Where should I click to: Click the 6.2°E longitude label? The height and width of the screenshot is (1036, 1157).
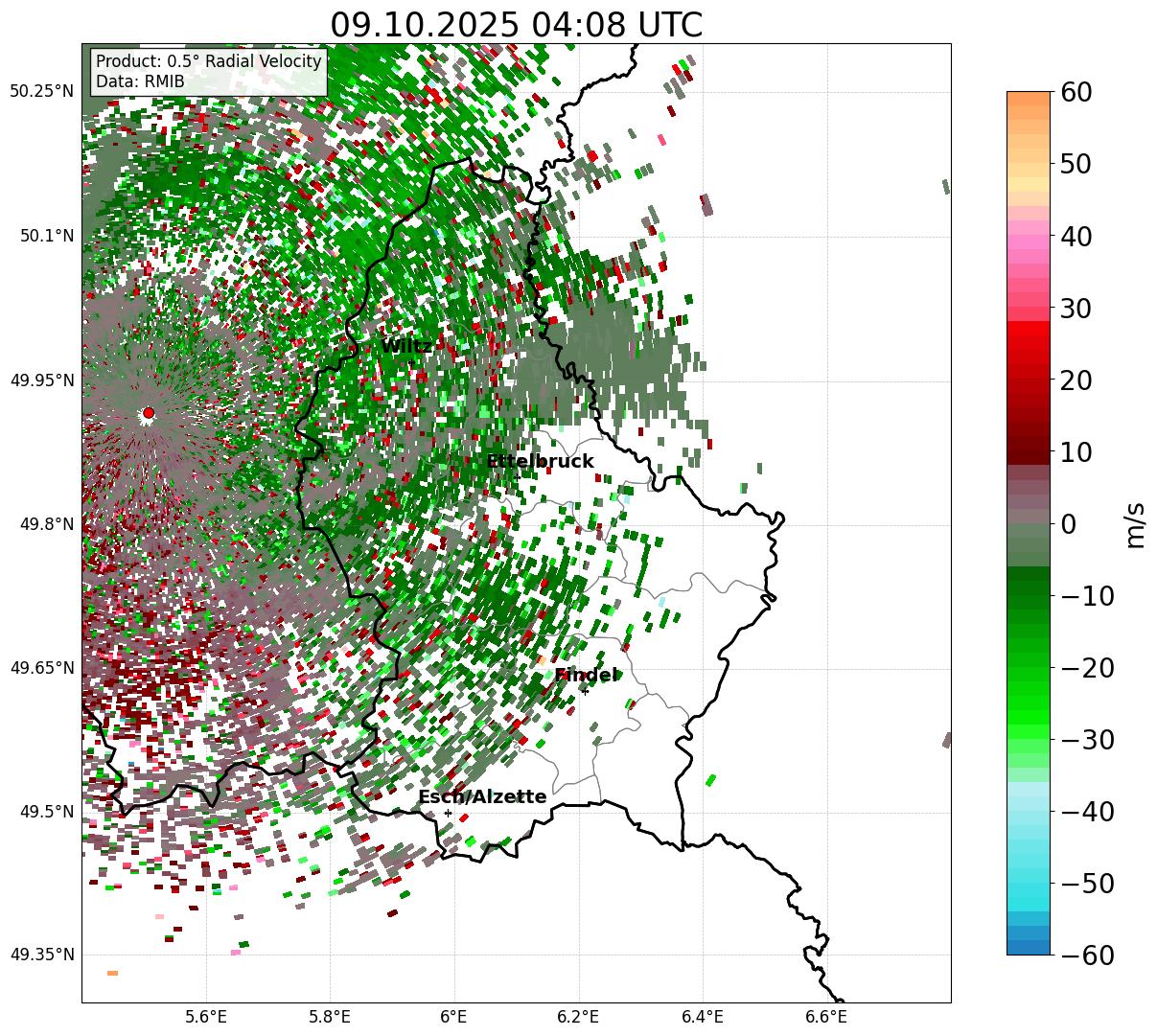click(578, 1016)
